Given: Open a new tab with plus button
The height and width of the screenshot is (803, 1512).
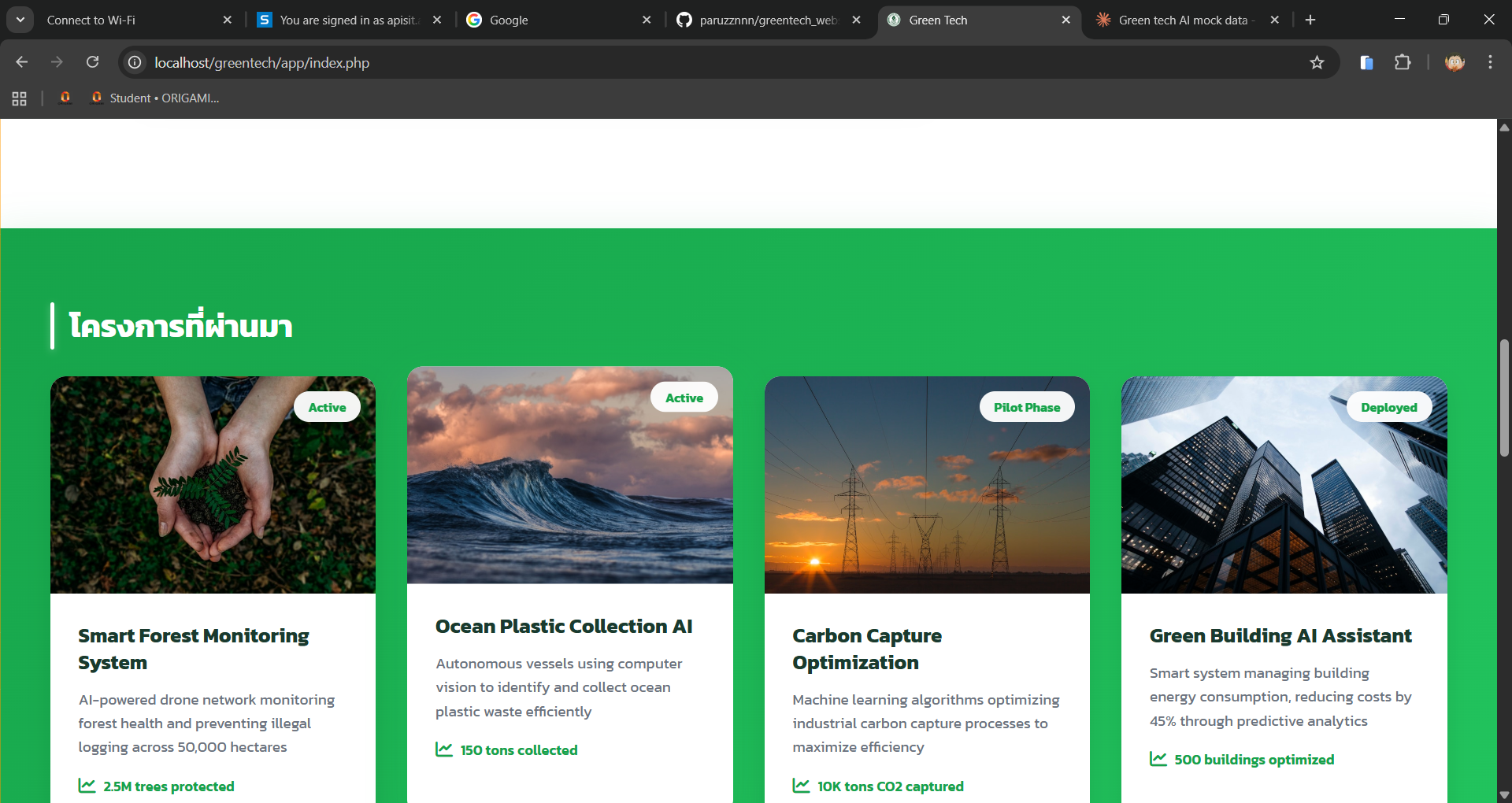Looking at the screenshot, I should point(1310,20).
